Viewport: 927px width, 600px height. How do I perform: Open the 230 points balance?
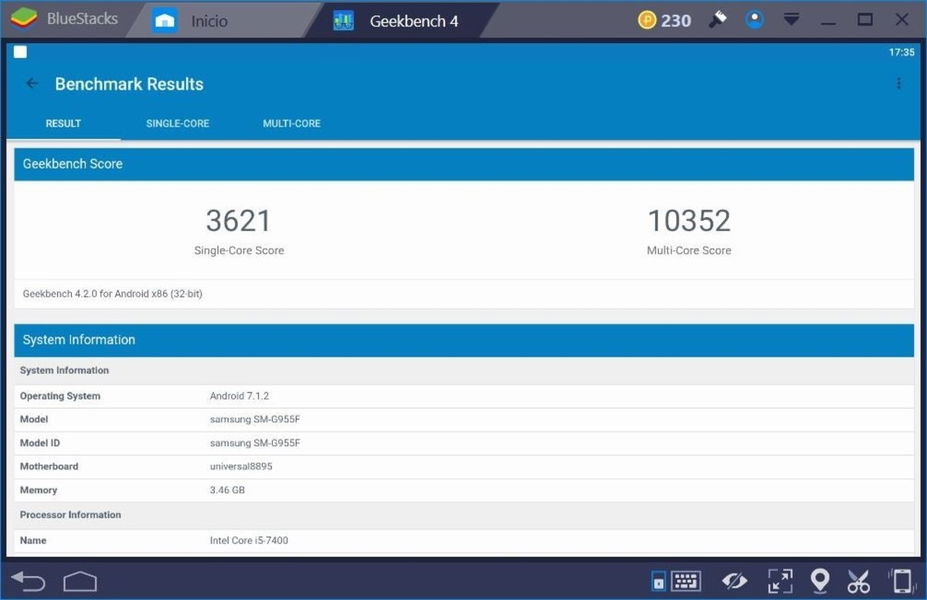pyautogui.click(x=676, y=21)
